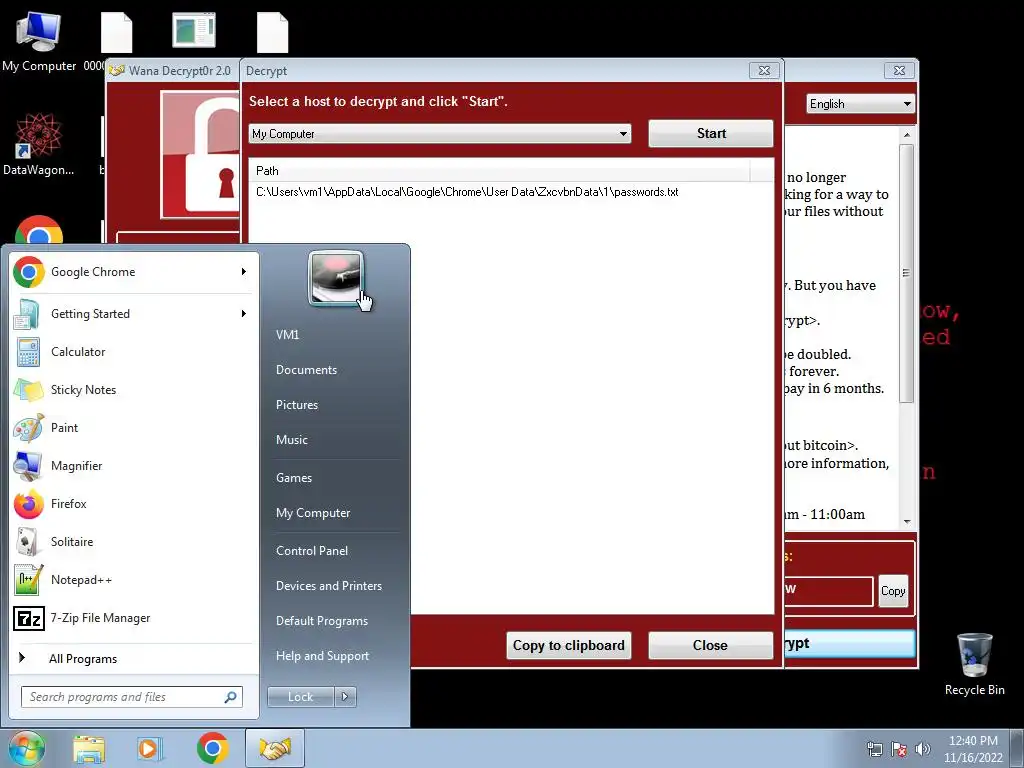Image resolution: width=1024 pixels, height=768 pixels.
Task: Select the Recycle Bin desktop icon
Action: click(974, 664)
